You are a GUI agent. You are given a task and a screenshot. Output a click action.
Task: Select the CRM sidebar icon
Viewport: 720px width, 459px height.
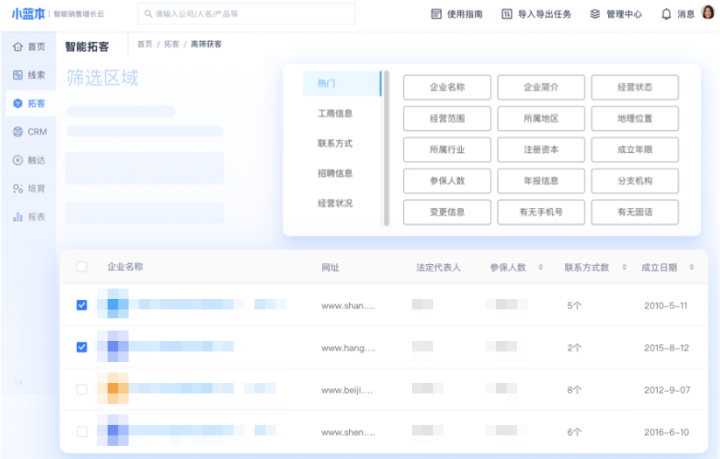coord(18,132)
